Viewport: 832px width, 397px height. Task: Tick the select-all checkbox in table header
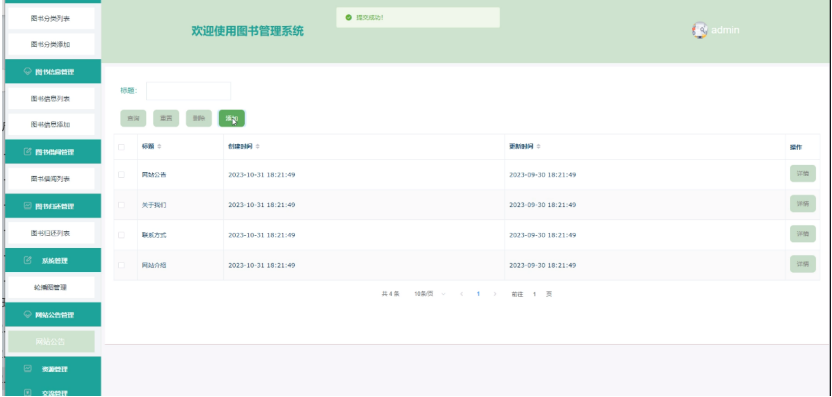pos(122,147)
